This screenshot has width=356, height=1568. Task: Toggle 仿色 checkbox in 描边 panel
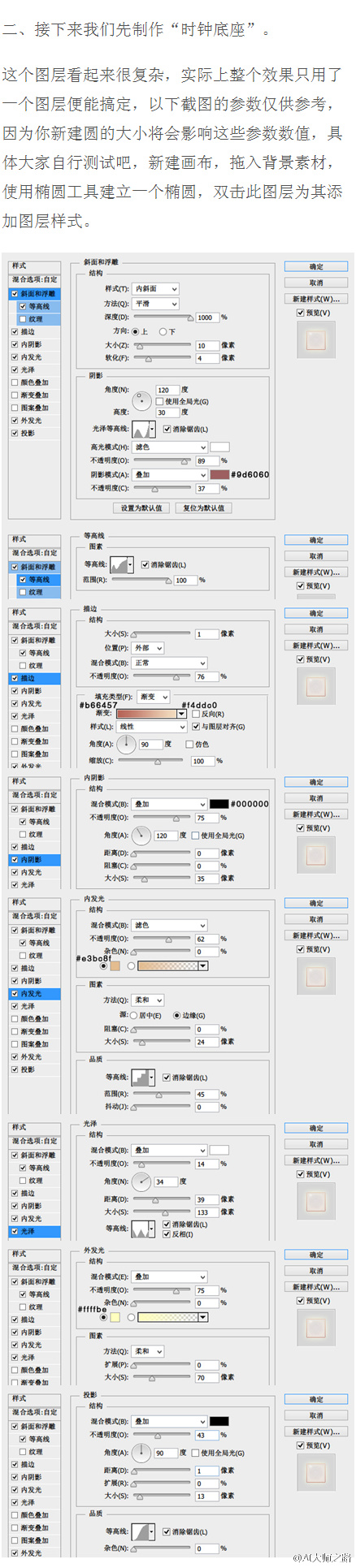(190, 744)
